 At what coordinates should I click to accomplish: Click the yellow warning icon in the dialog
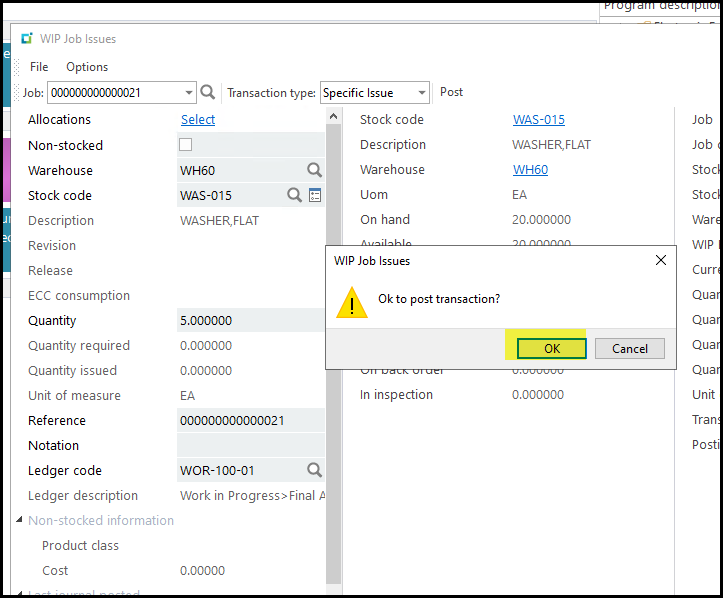pyautogui.click(x=351, y=301)
